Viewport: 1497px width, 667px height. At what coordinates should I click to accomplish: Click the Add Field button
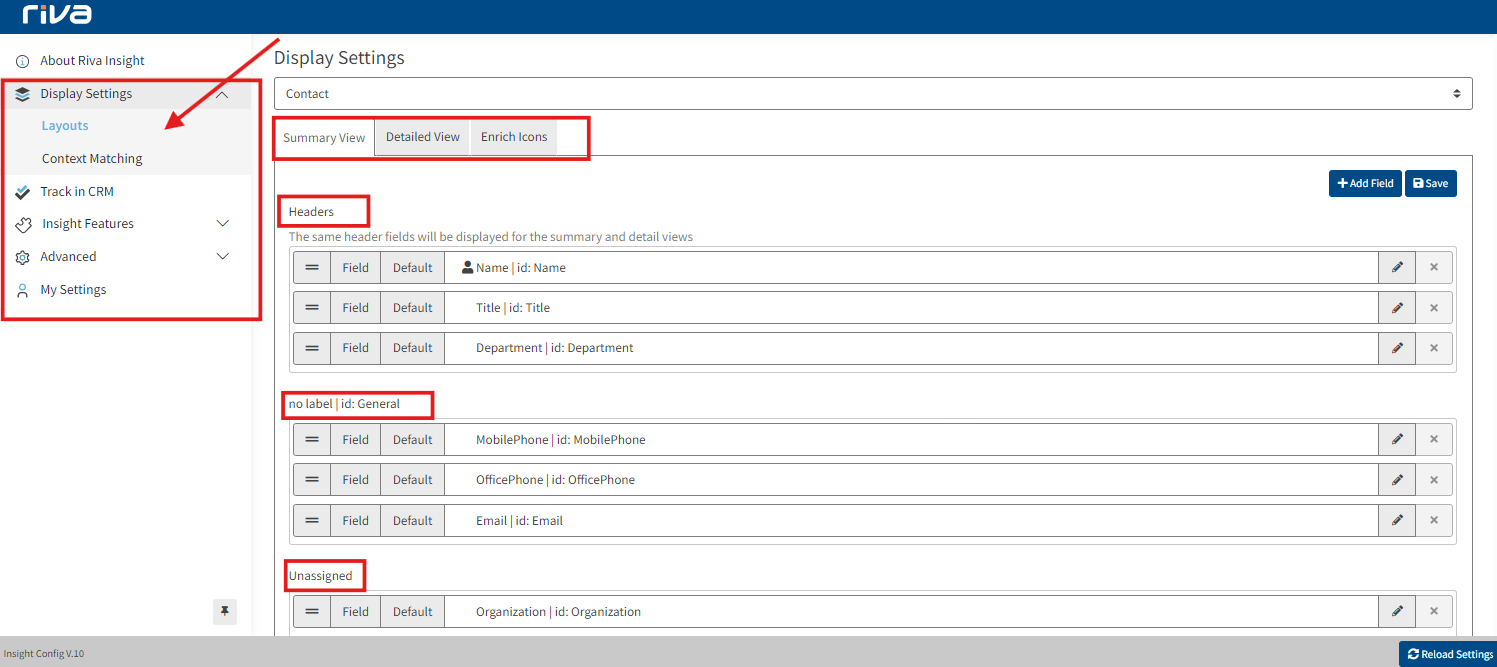tap(1365, 183)
